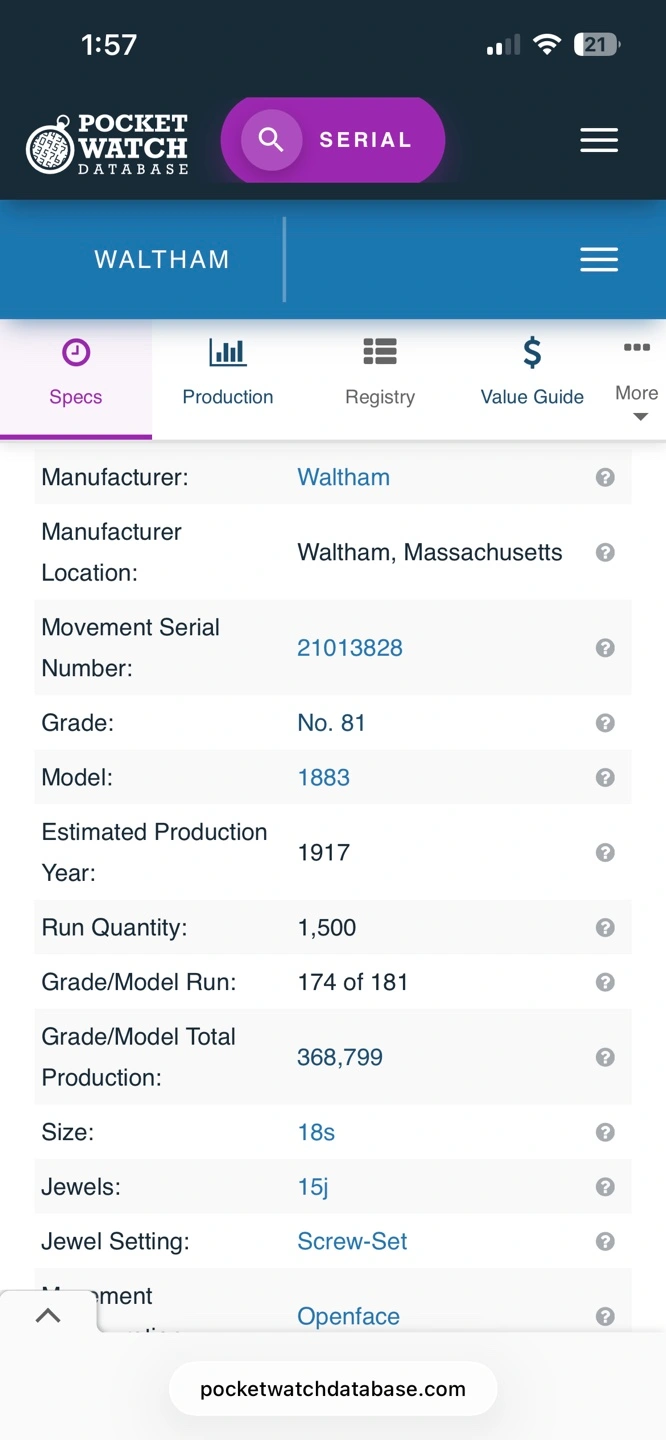Open the Waltham section hamburger menu
This screenshot has height=1440, width=666.
click(x=599, y=260)
